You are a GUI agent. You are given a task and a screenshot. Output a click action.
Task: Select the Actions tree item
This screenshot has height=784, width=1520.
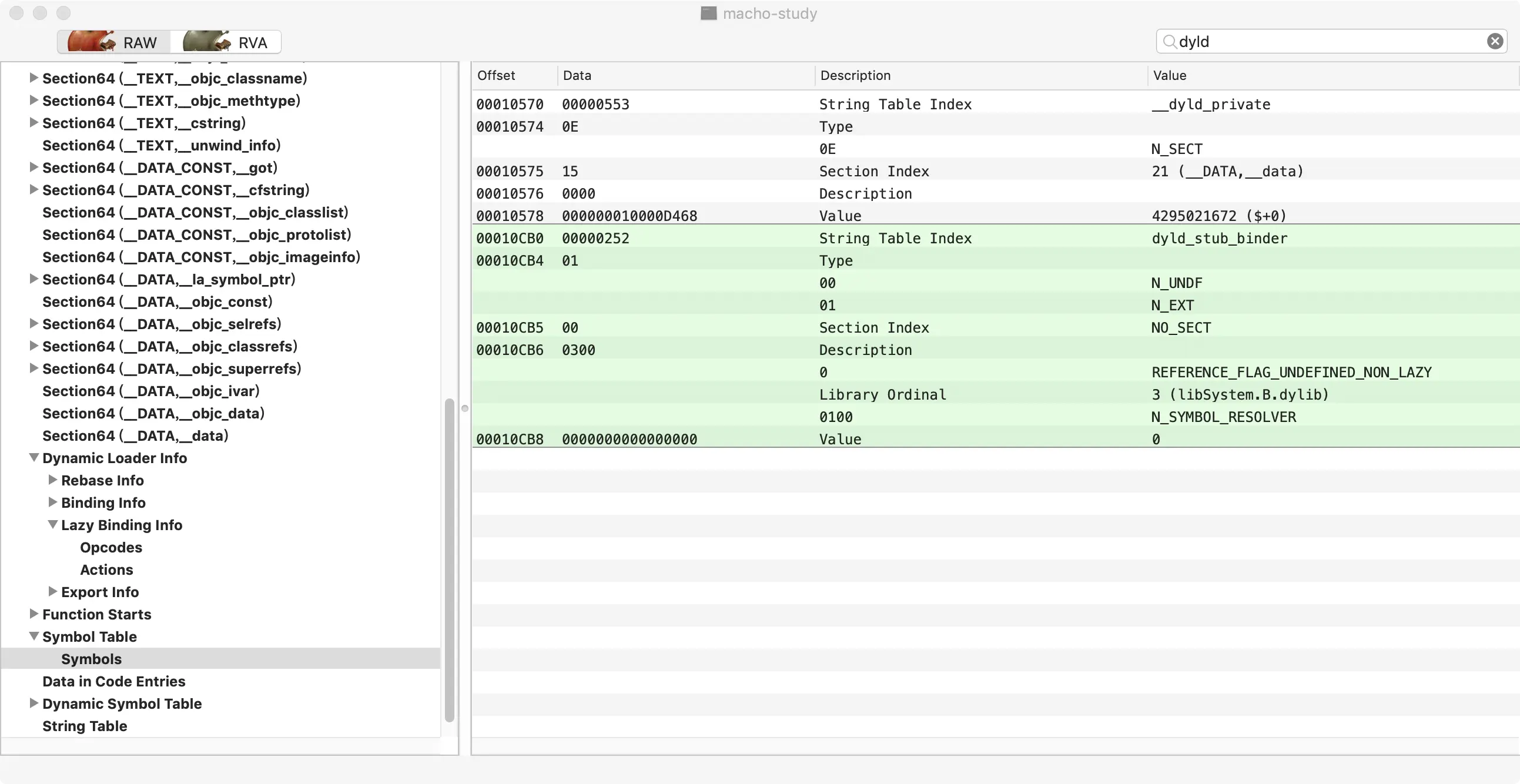point(106,569)
